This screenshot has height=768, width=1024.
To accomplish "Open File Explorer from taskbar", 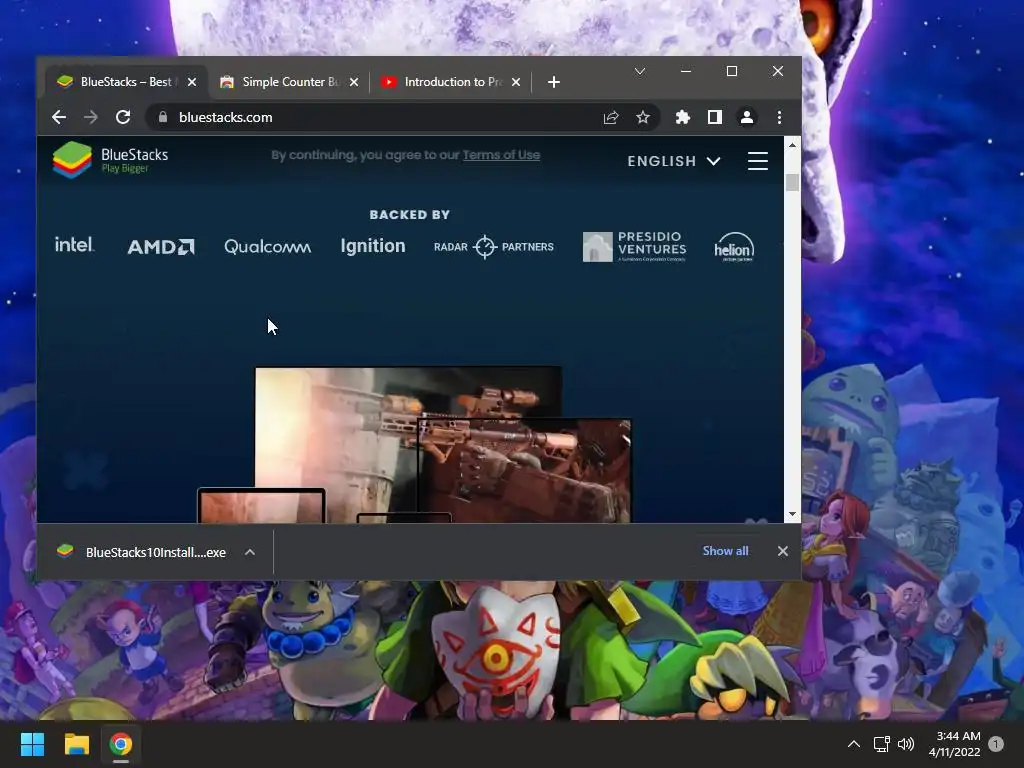I will pos(76,744).
